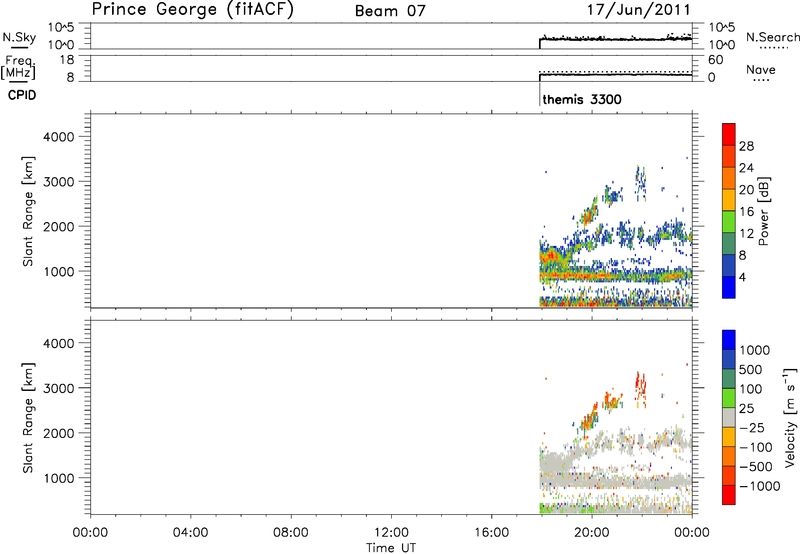Click the "12" tick on Power color bar
Image resolution: width=800 pixels, height=554 pixels.
(746, 234)
